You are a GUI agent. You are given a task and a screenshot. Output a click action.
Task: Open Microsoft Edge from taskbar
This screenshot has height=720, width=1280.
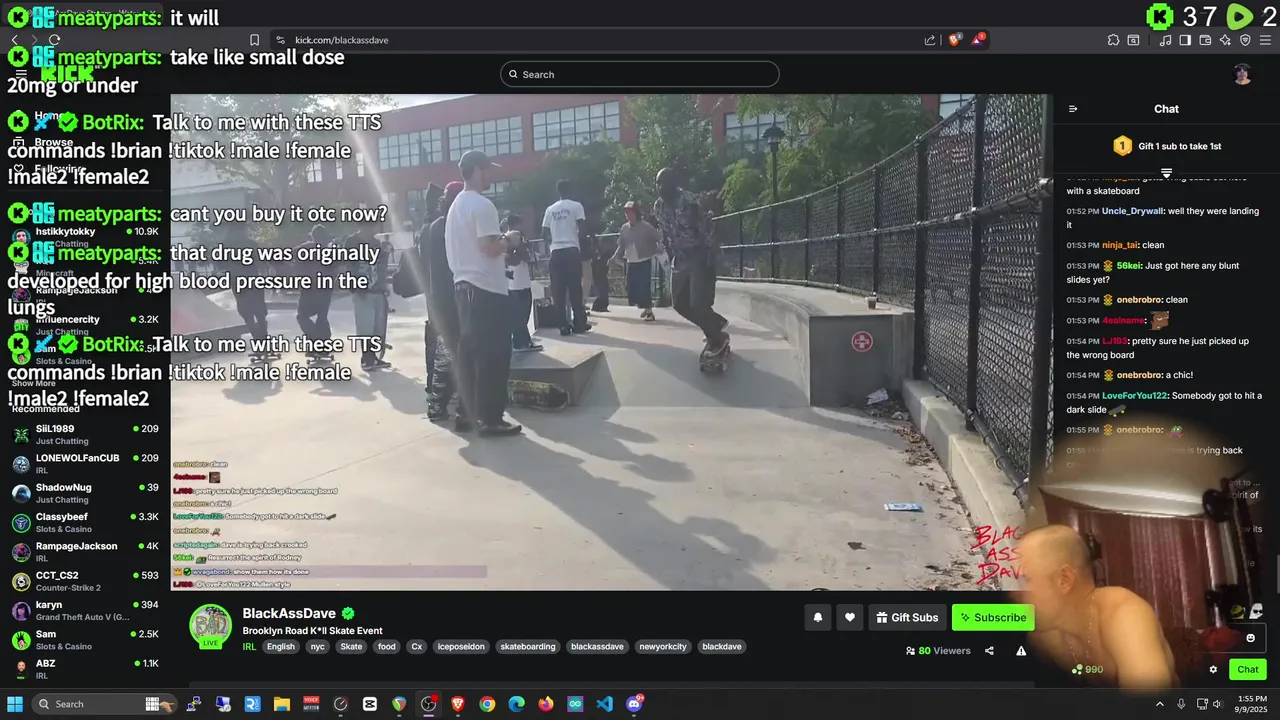pos(516,704)
